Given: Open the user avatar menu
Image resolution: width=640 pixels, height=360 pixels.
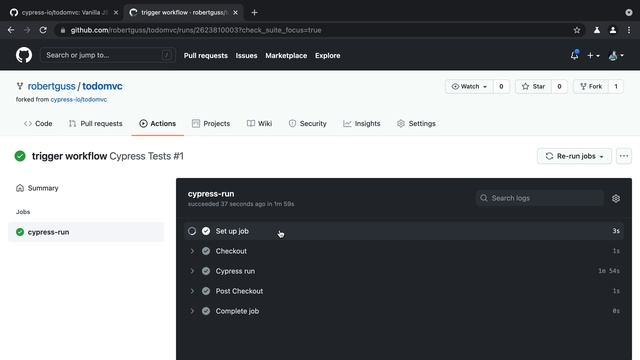Looking at the screenshot, I should tap(616, 55).
